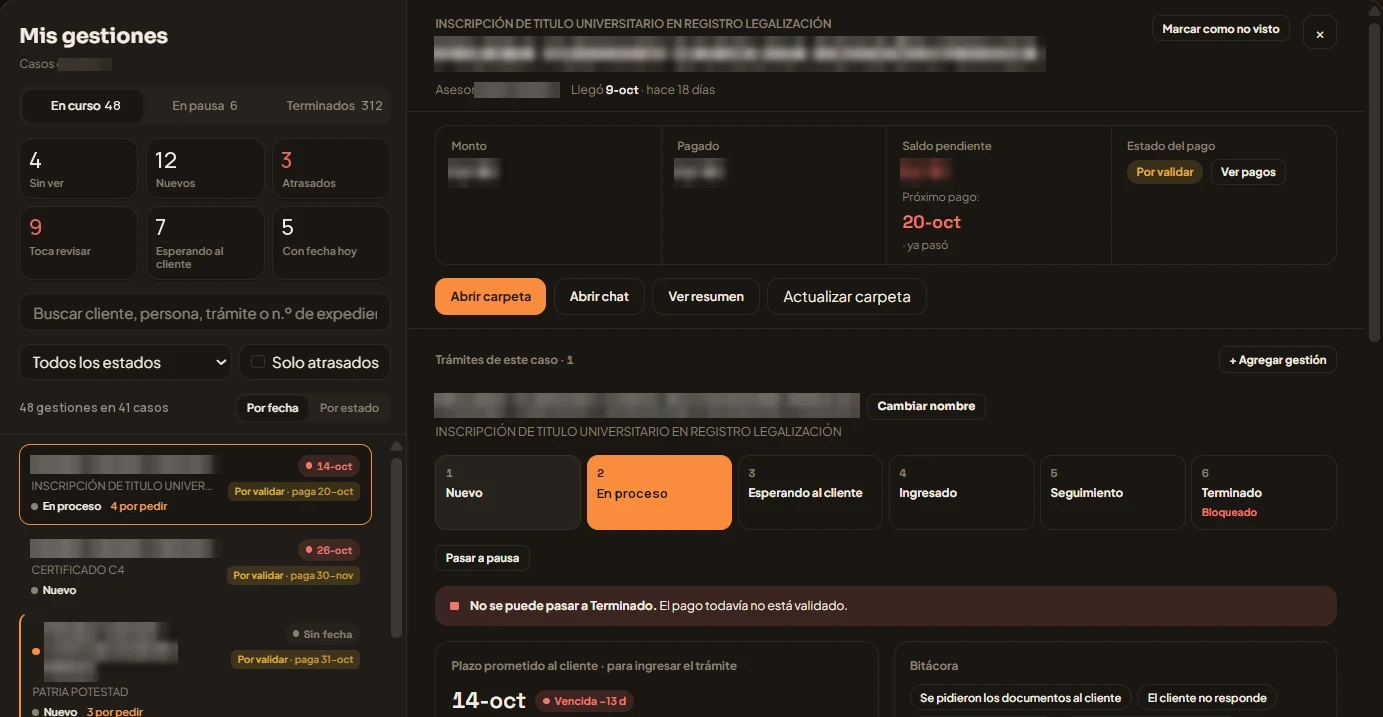Click the 26-oct date badge
This screenshot has width=1383, height=717.
329,550
